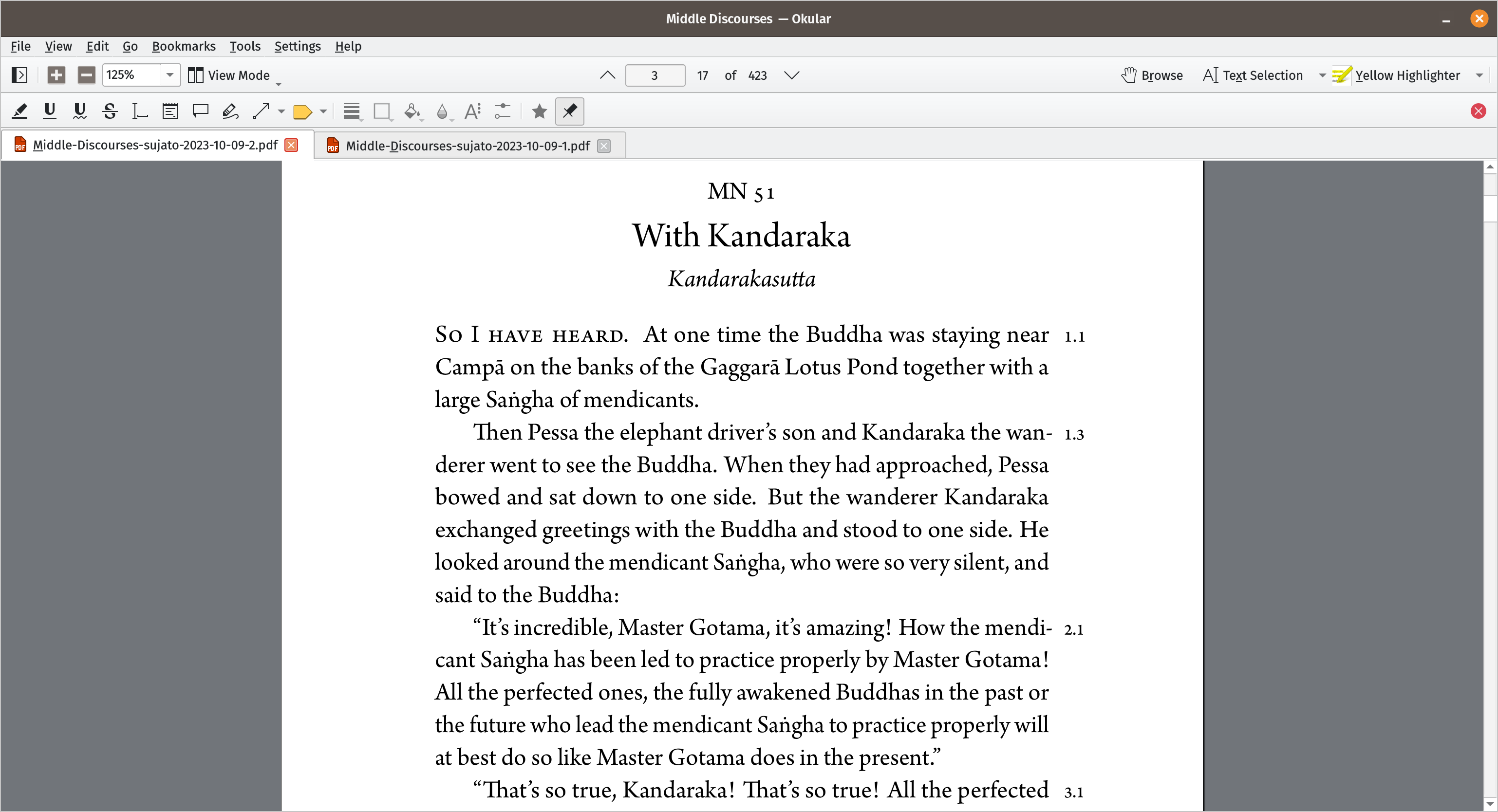Select the yellow Stamp tool

[302, 111]
